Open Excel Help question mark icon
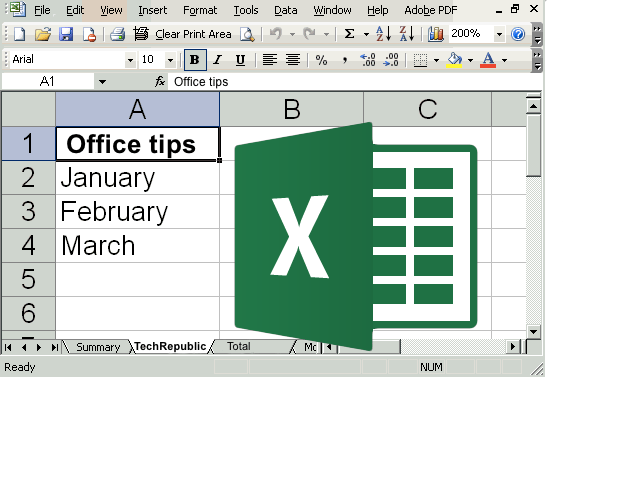Image resolution: width=620 pixels, height=485 pixels. click(518, 34)
